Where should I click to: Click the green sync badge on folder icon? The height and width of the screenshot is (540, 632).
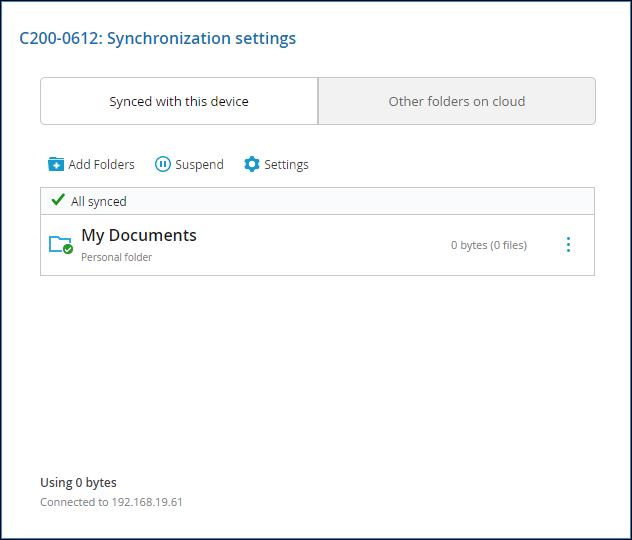pos(68,249)
